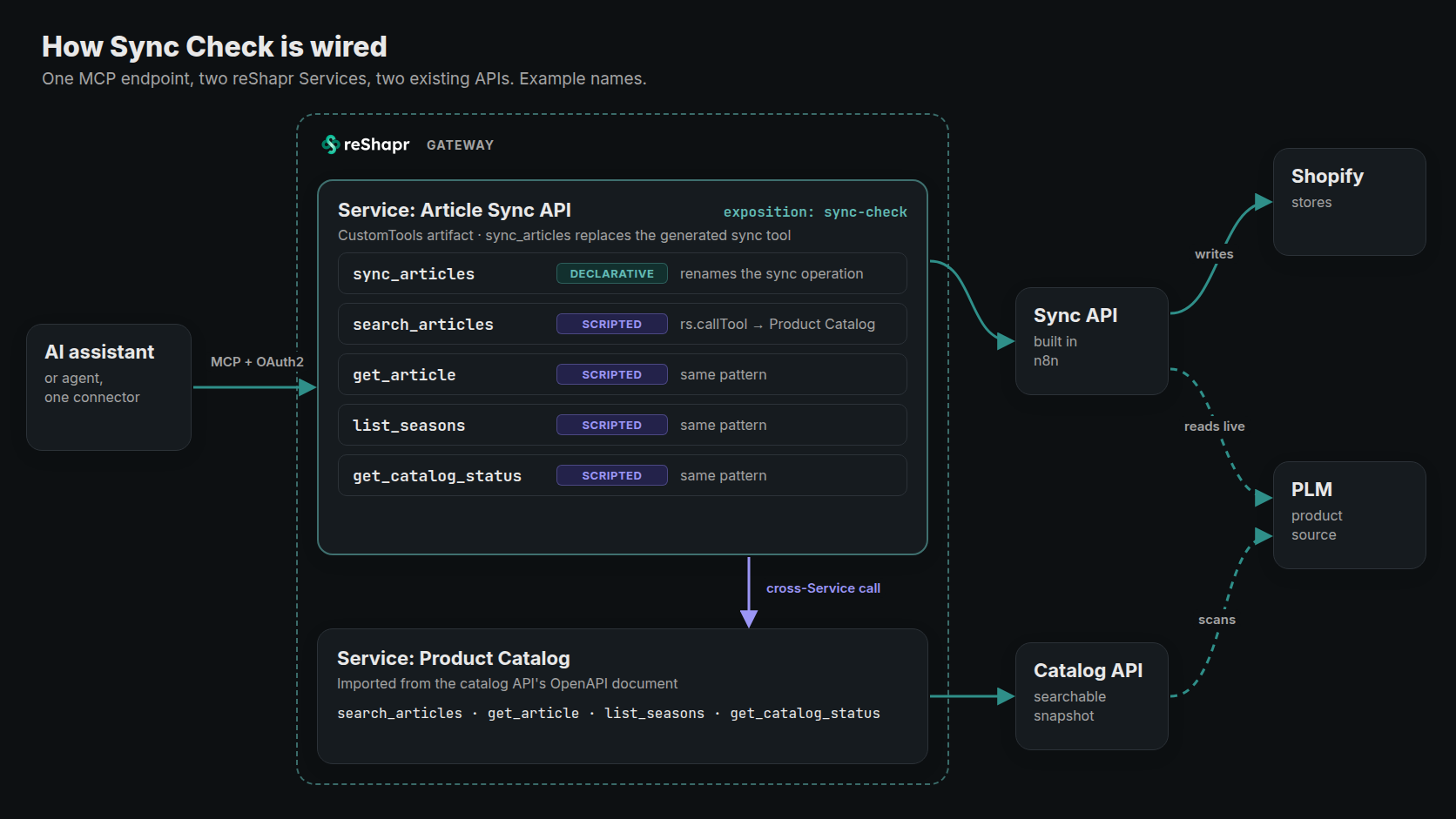Click the 'MCP + OAuth2' arrow label
The image size is (1456, 819).
257,362
